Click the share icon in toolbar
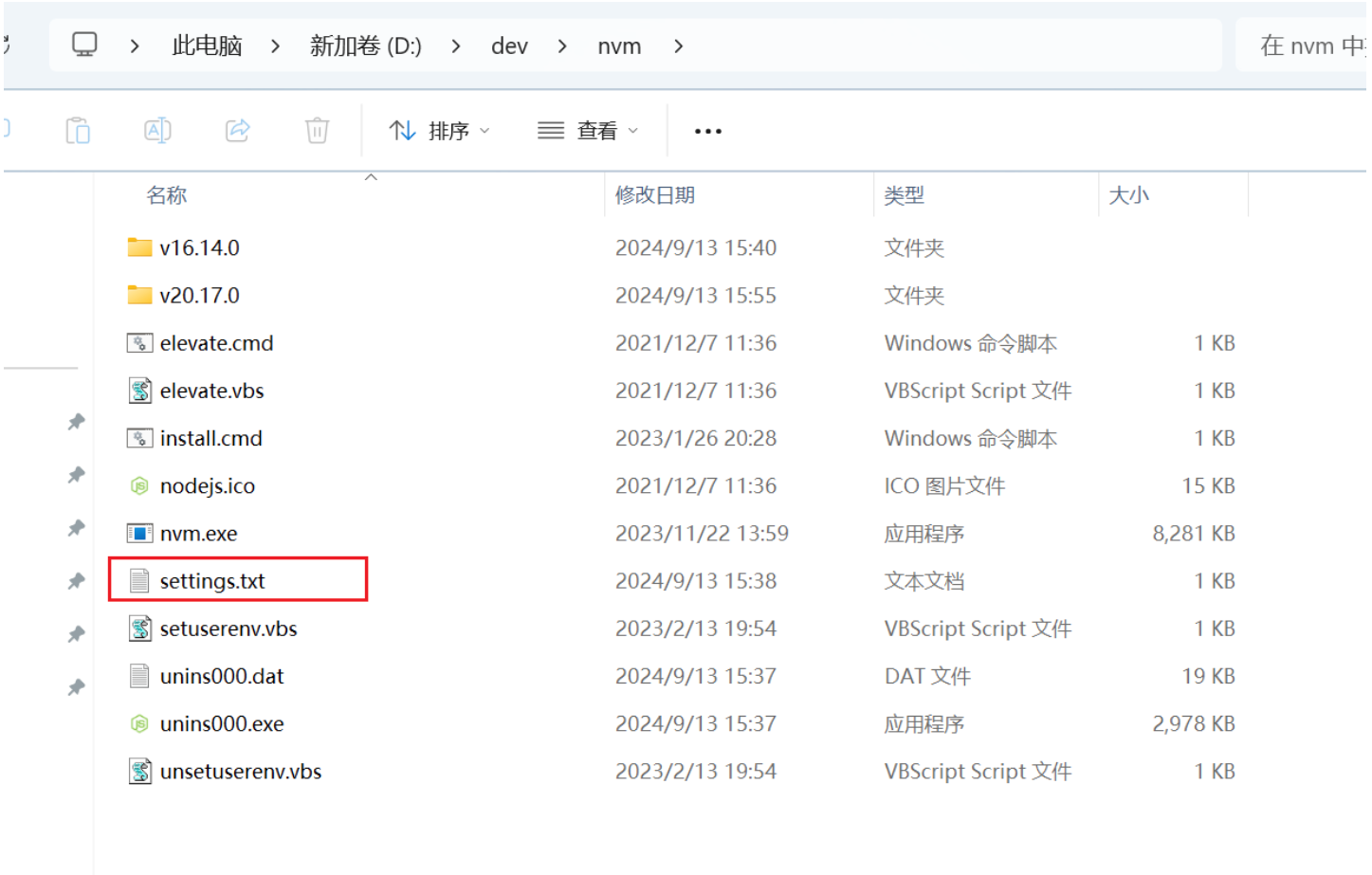Screen dimensions: 1372x875 (x=237, y=130)
